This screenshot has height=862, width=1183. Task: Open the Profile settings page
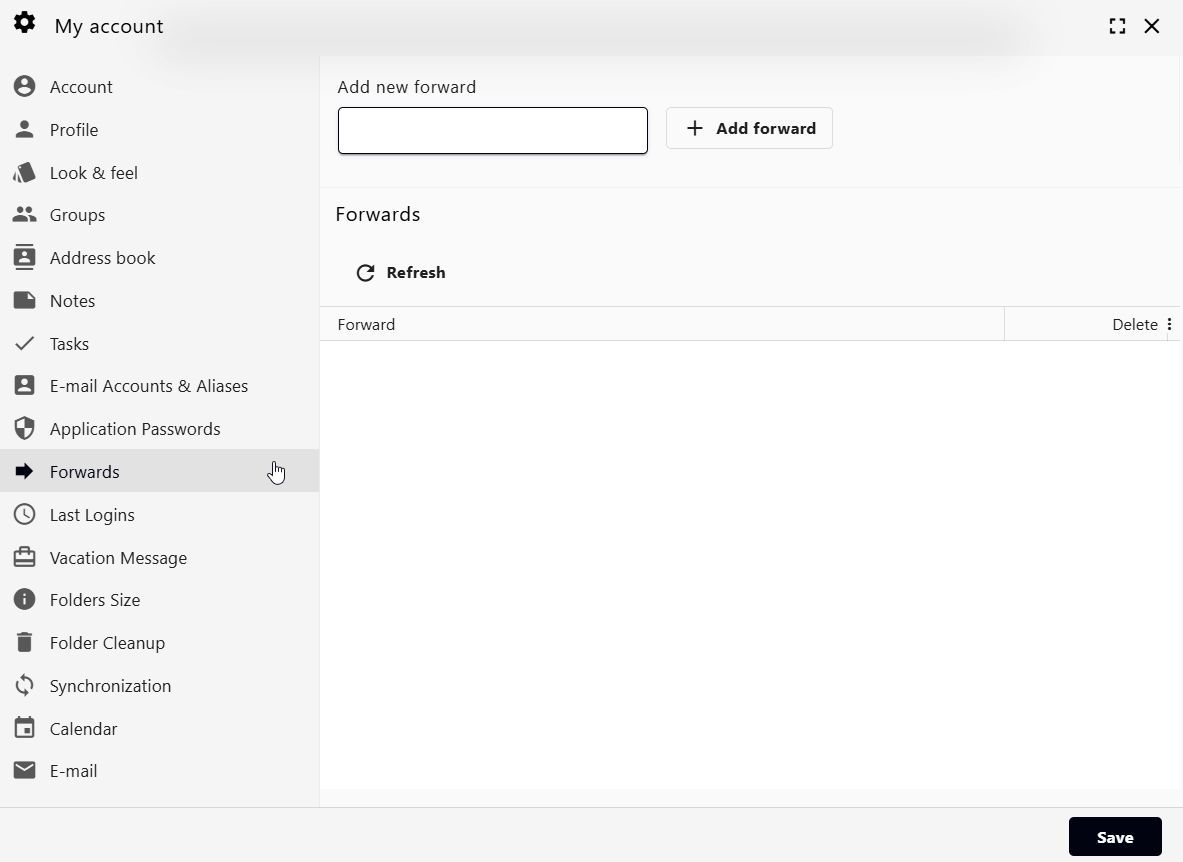pyautogui.click(x=74, y=130)
